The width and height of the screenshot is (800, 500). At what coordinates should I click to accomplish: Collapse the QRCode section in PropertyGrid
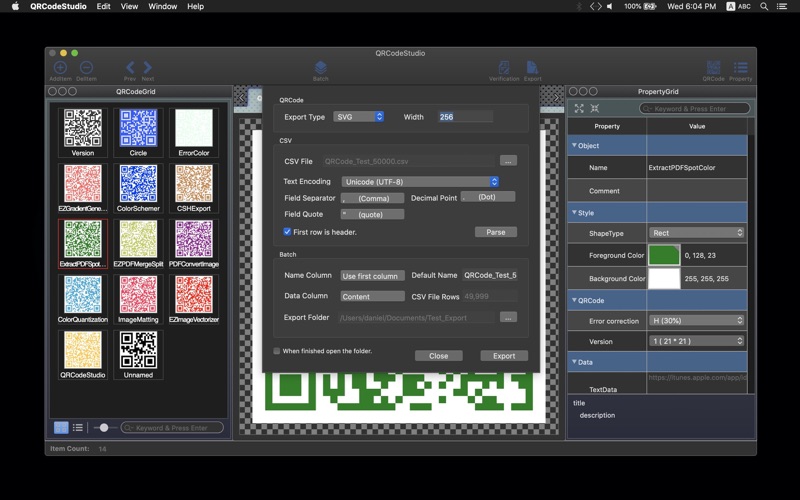pos(574,301)
